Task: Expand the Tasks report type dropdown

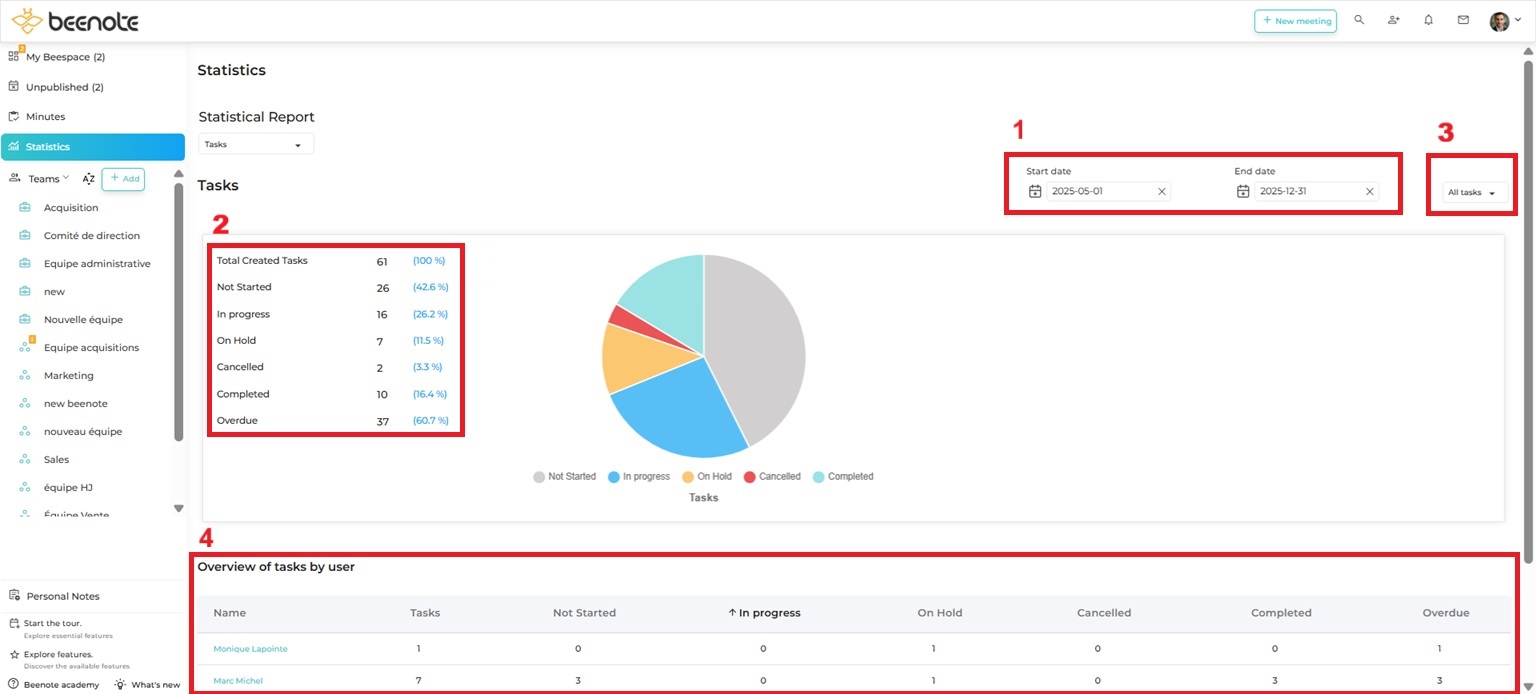Action: (255, 143)
